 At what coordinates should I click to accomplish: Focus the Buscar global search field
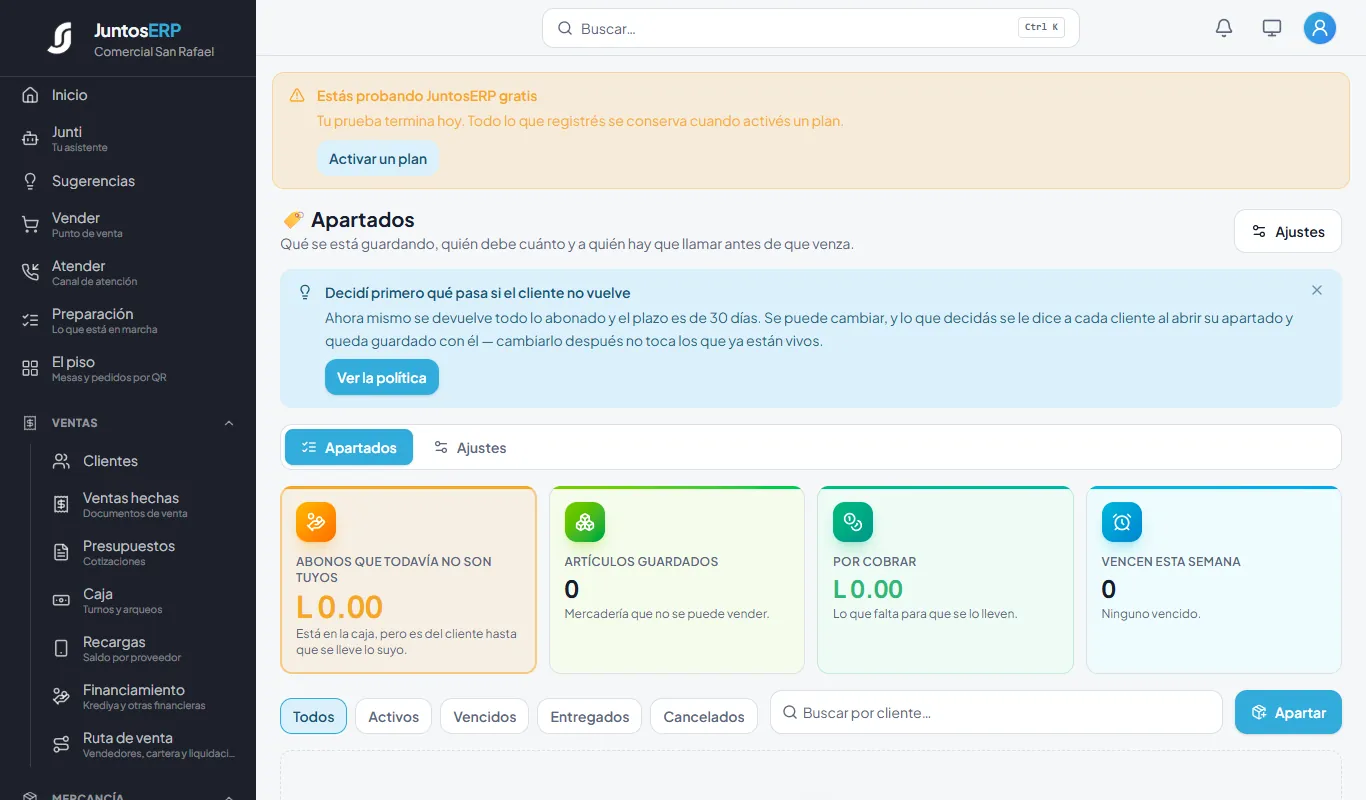(811, 28)
